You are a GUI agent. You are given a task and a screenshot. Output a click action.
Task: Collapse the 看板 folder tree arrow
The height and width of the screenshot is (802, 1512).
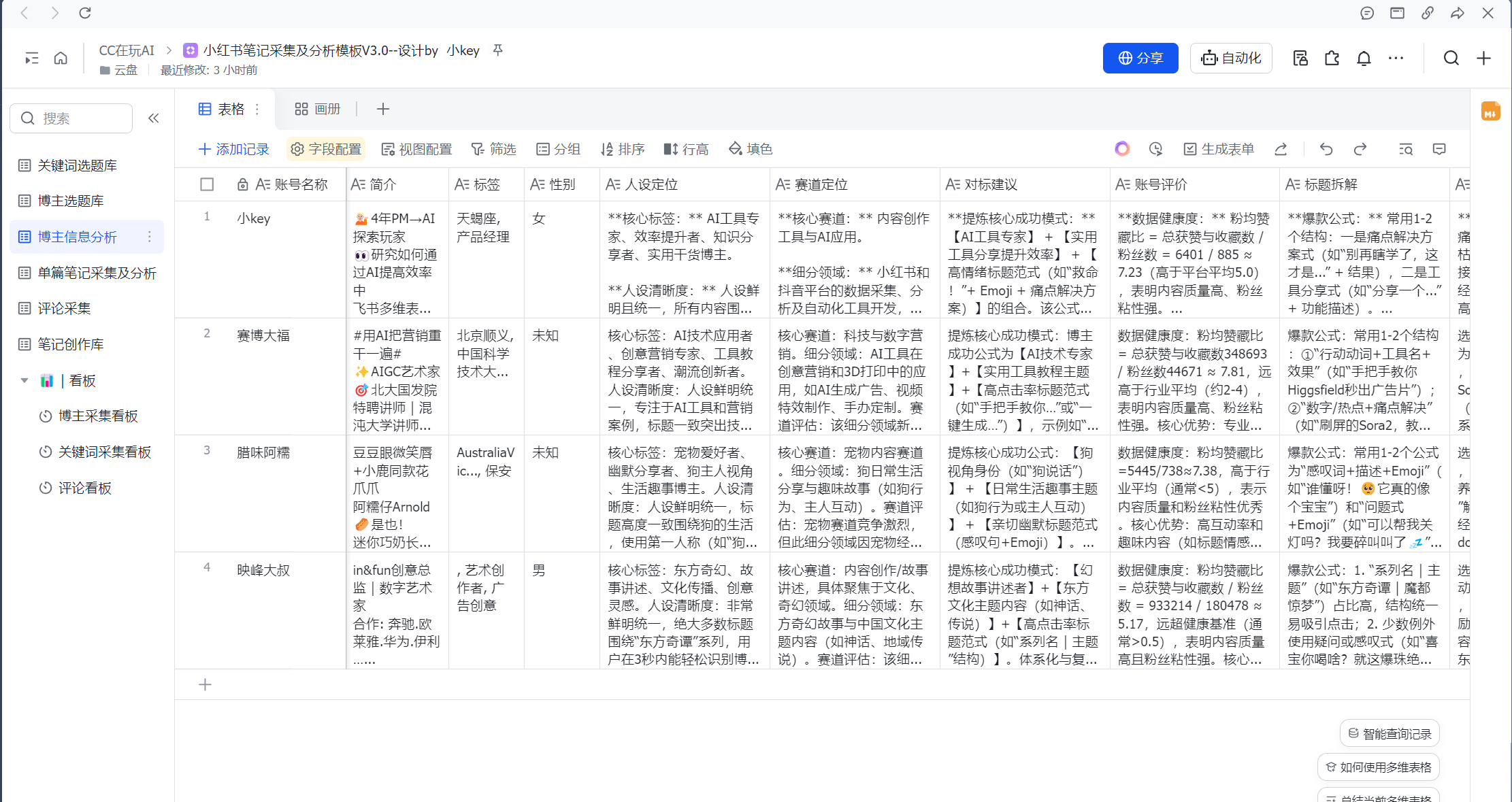[x=24, y=380]
